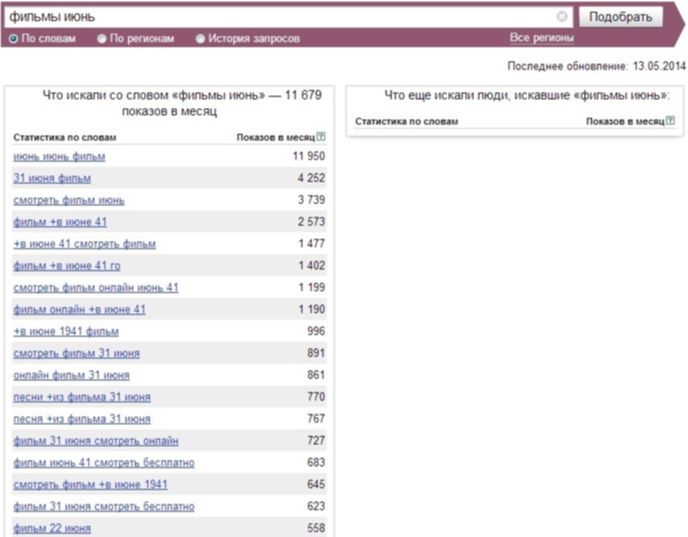The height and width of the screenshot is (537, 688).
Task: Click left table header 'Статистика по словам'
Action: click(x=64, y=137)
